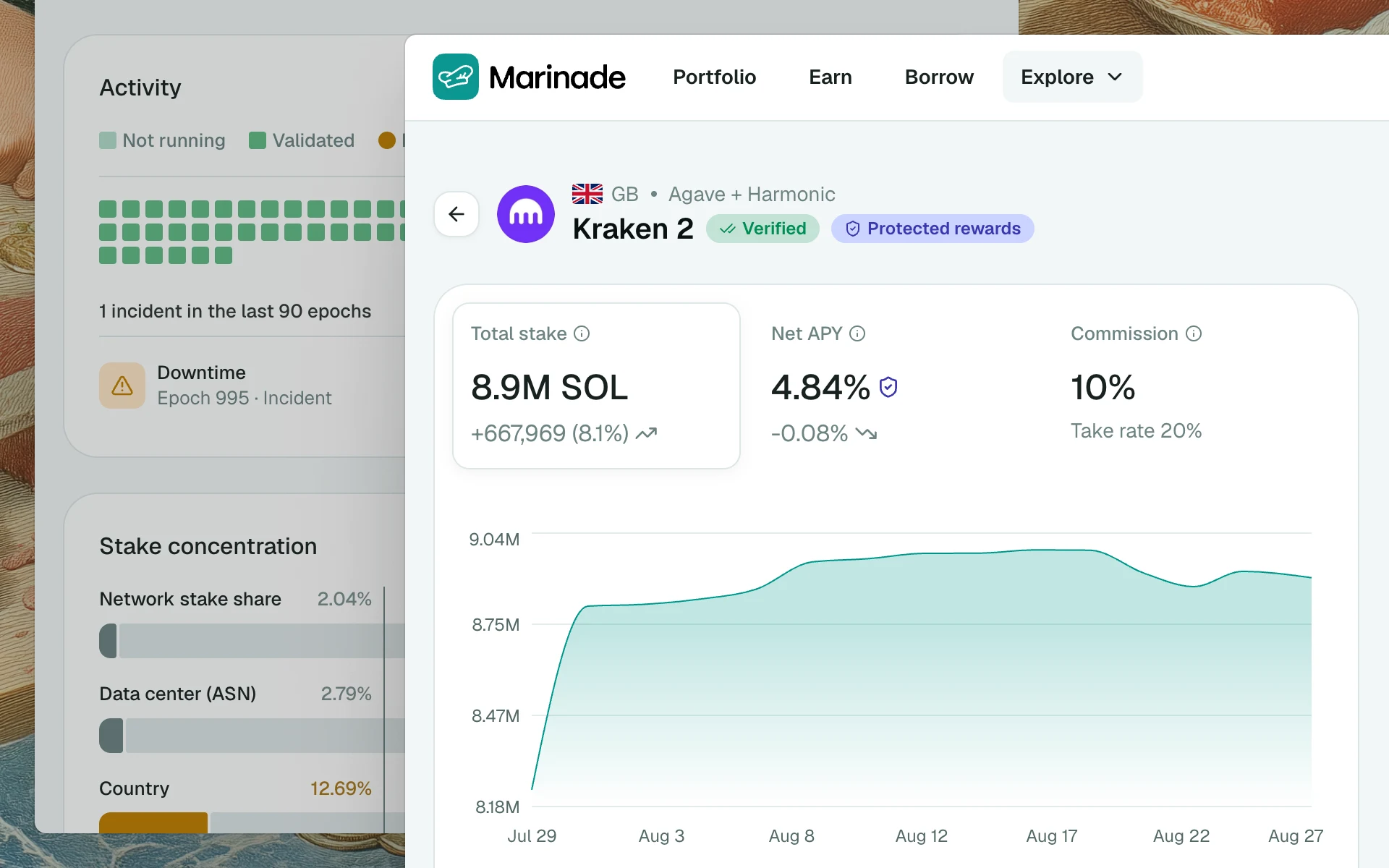Click the orange legend dot in Activity
Image resolution: width=1389 pixels, height=868 pixels.
[387, 140]
